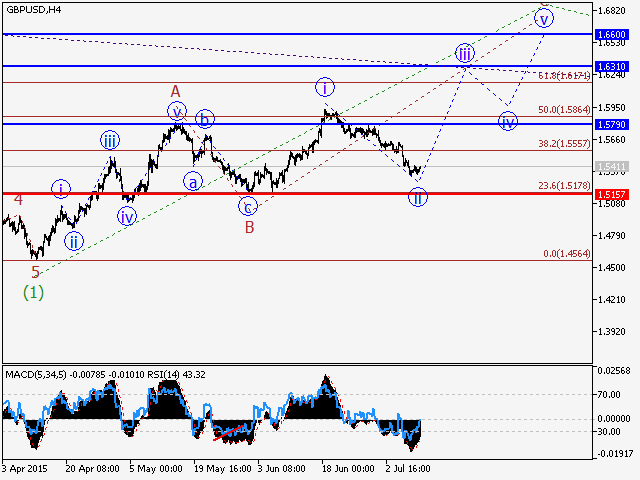Select the blue 1.6310 price tag

[x=612, y=66]
